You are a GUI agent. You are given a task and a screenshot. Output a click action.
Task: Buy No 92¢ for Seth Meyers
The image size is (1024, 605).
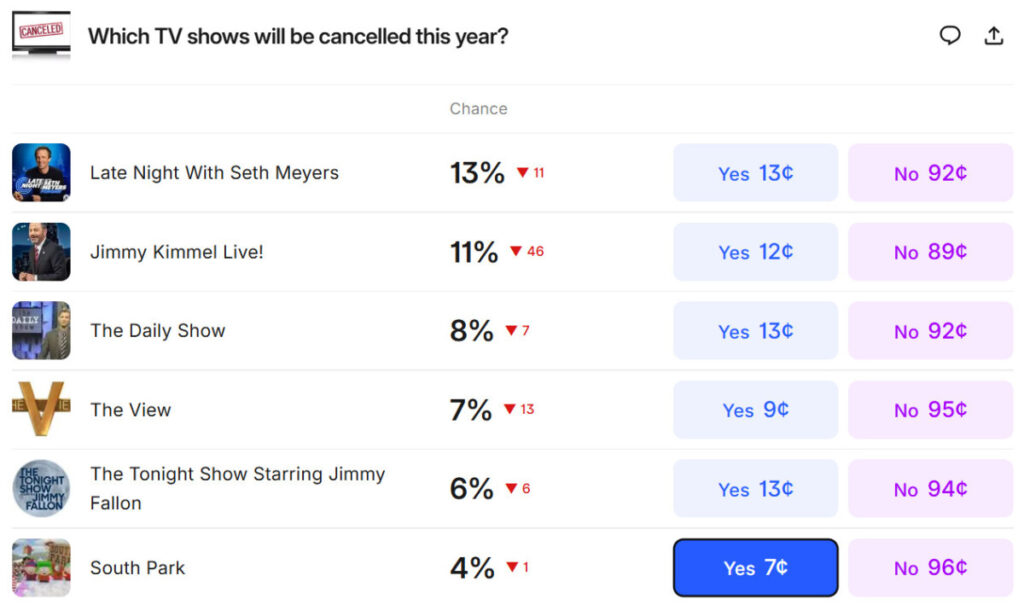(930, 173)
